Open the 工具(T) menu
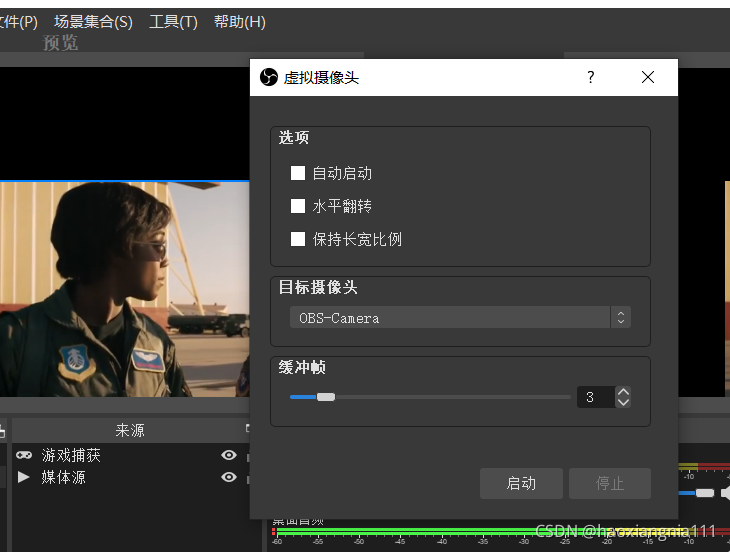The image size is (730, 552). pyautogui.click(x=173, y=22)
